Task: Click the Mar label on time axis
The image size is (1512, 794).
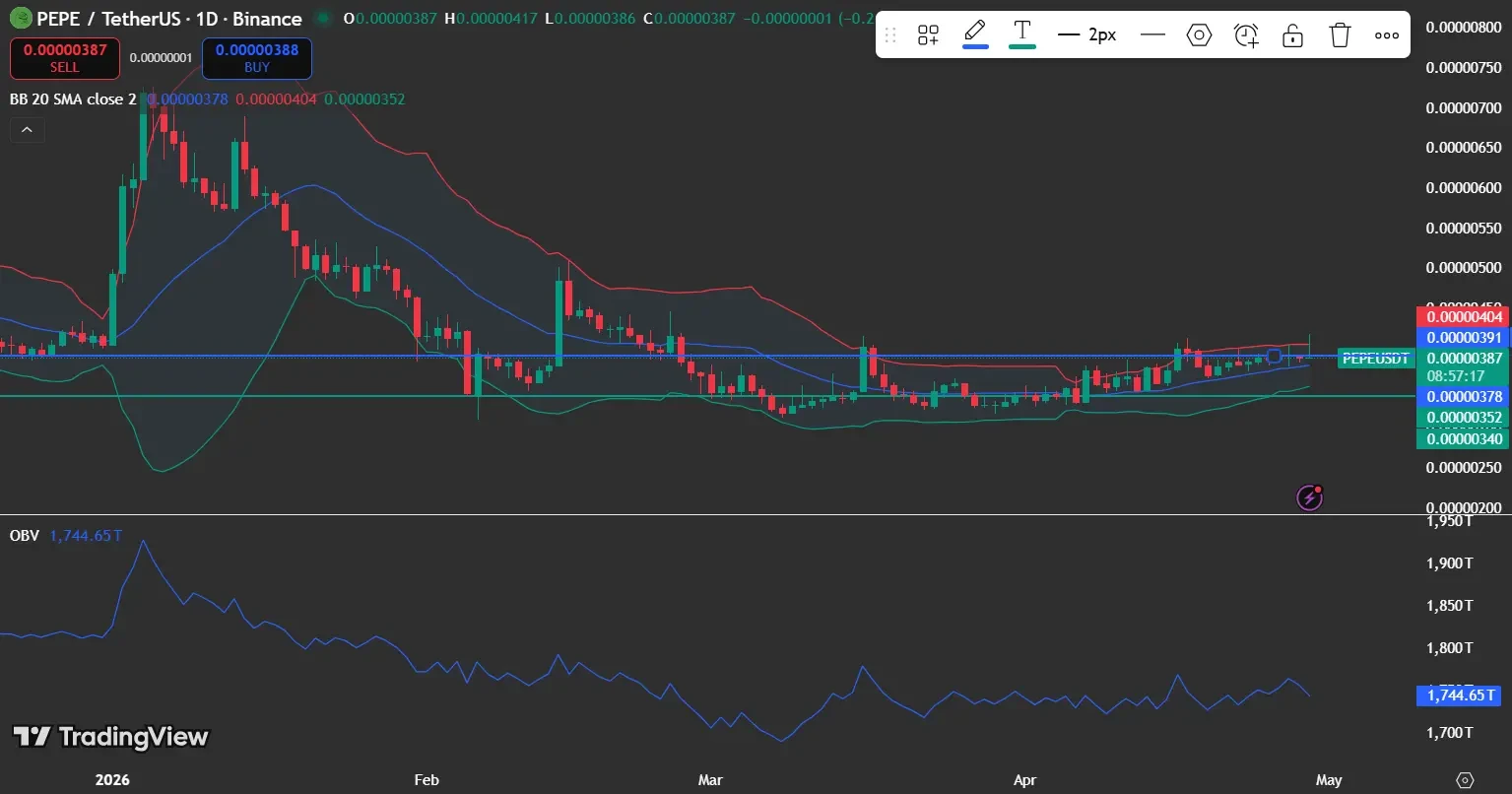Action: click(x=710, y=780)
